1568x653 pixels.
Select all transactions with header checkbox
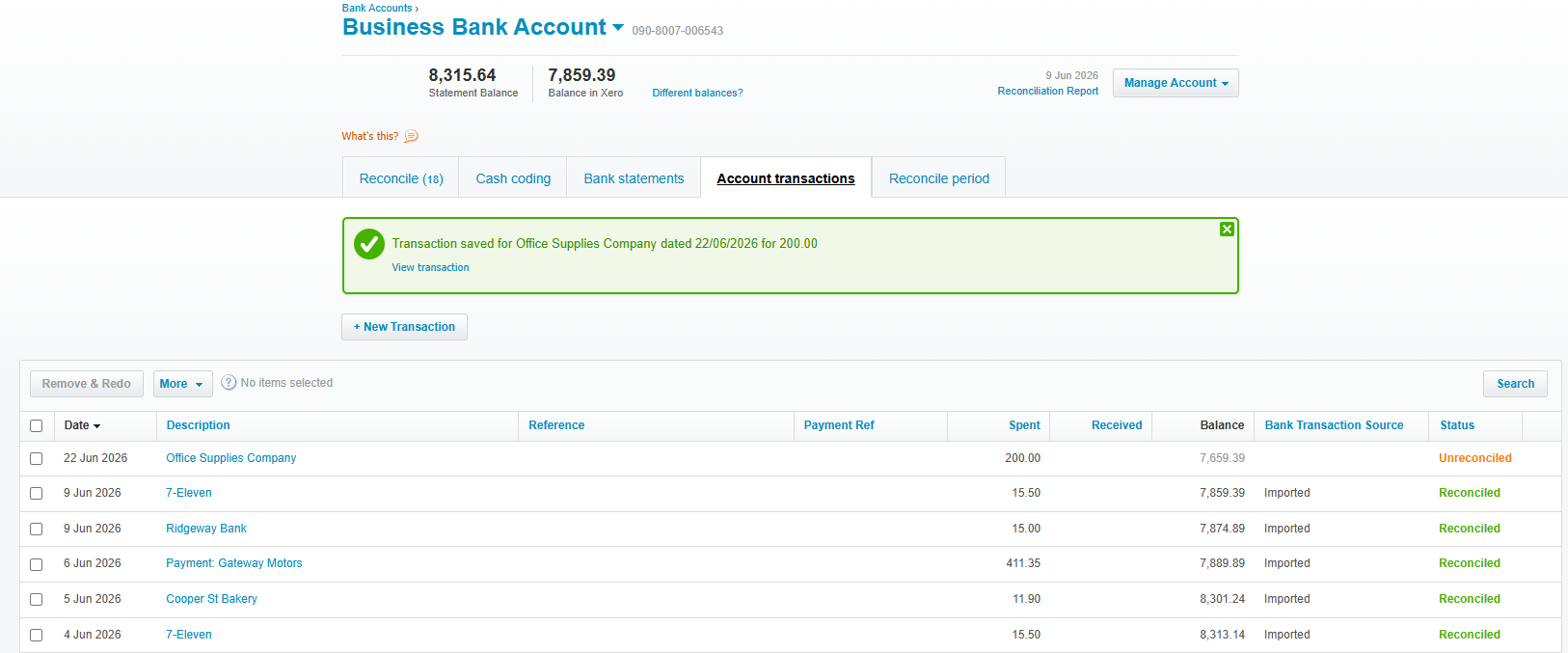pos(37,426)
